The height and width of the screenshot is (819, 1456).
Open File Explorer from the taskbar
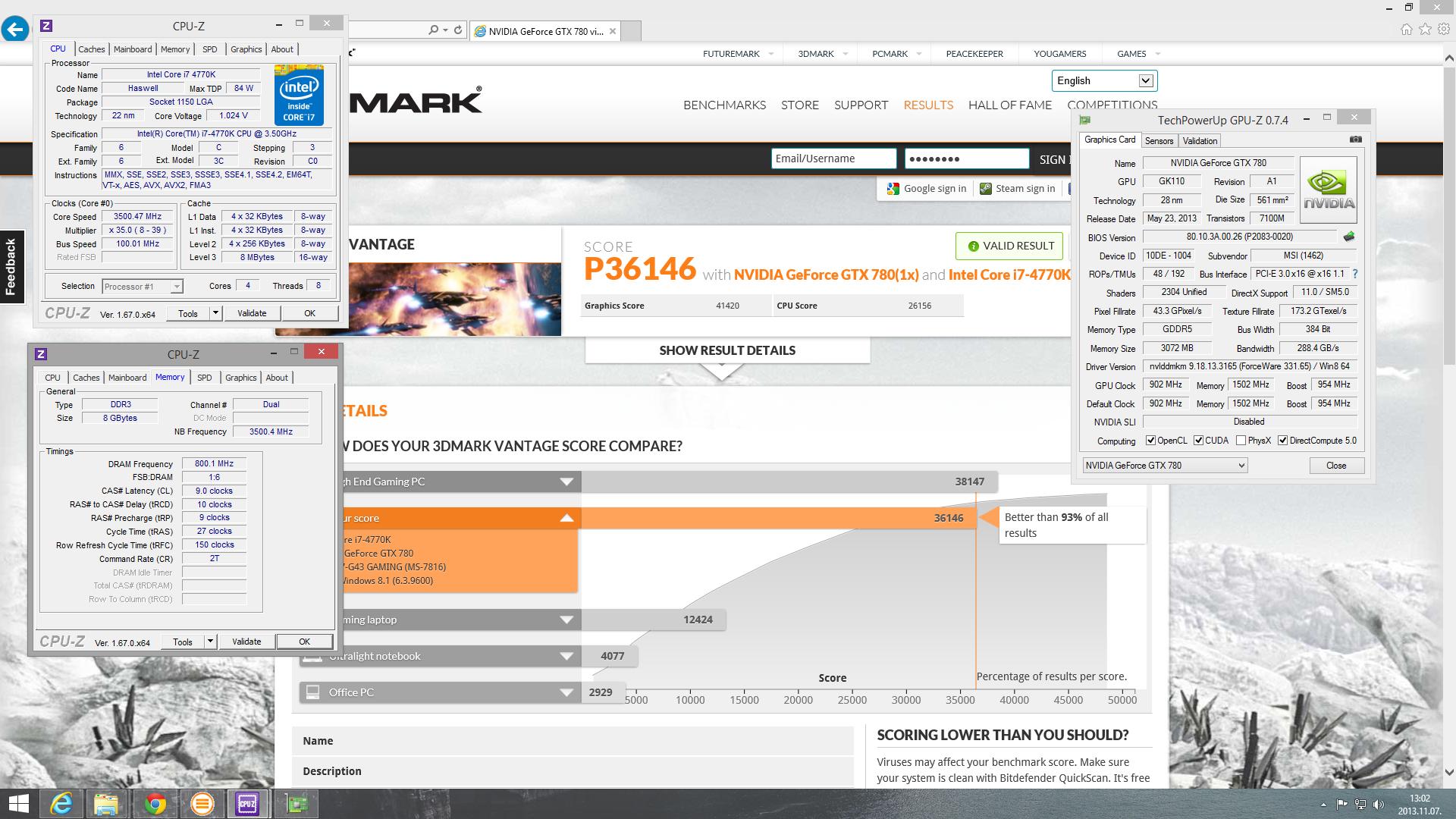coord(107,804)
